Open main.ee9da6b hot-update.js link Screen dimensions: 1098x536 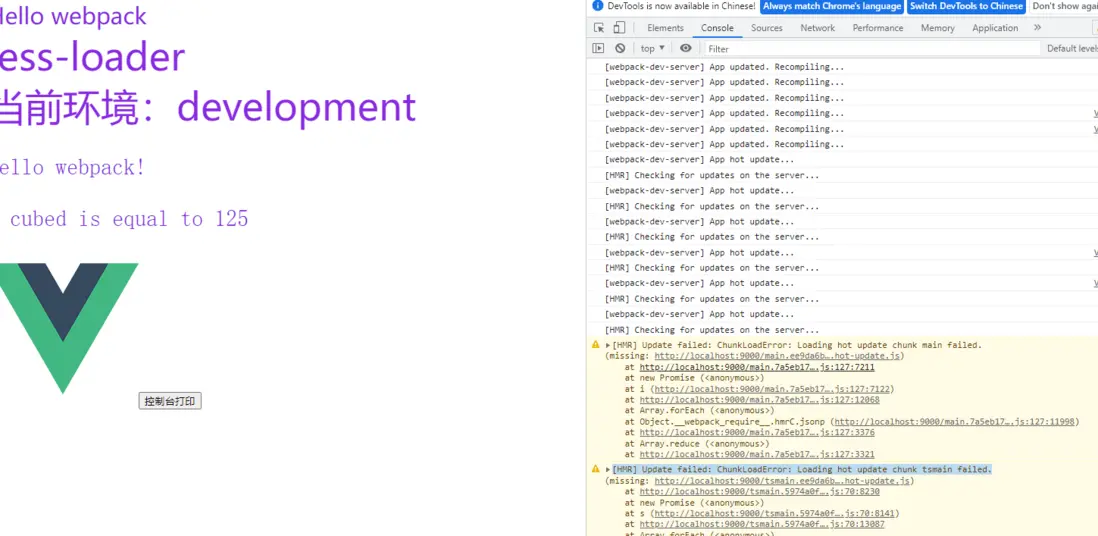pos(778,356)
